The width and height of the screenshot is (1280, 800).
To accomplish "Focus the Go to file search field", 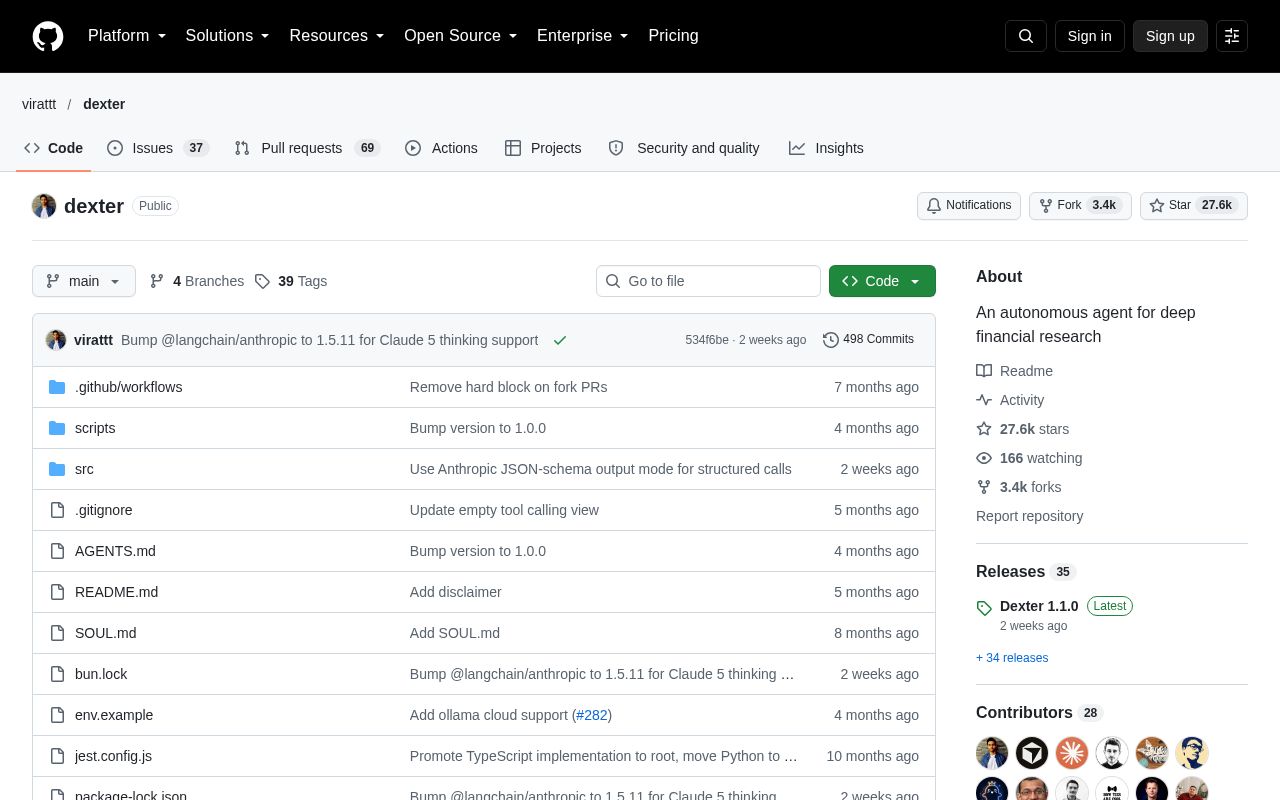I will [708, 281].
